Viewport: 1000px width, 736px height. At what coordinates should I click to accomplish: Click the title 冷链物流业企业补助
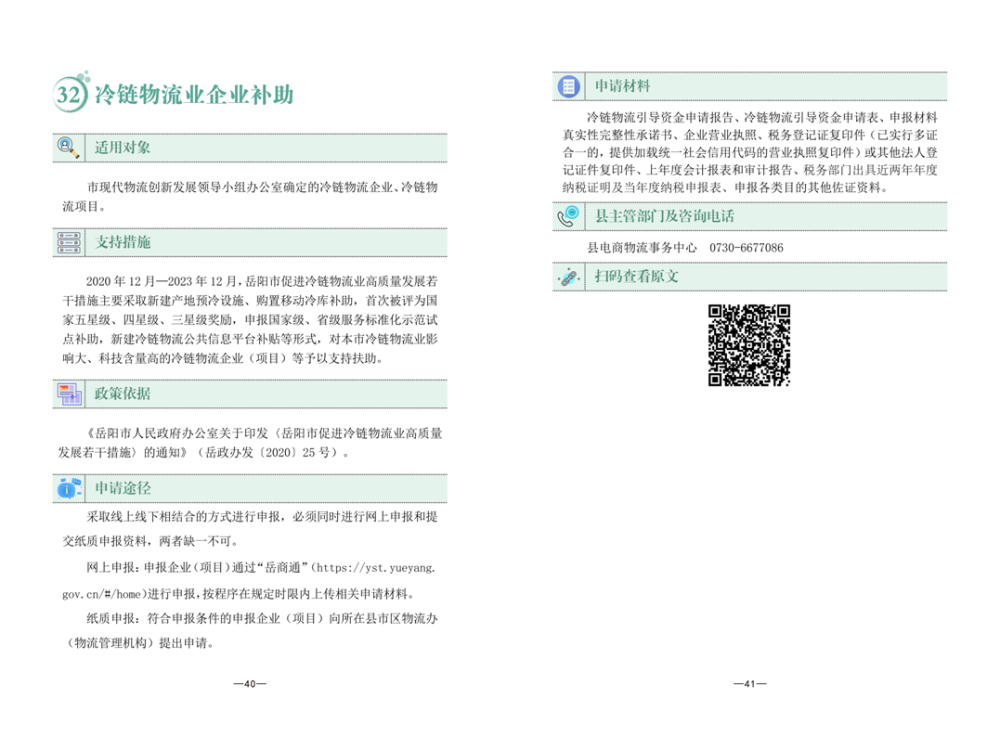pos(193,95)
